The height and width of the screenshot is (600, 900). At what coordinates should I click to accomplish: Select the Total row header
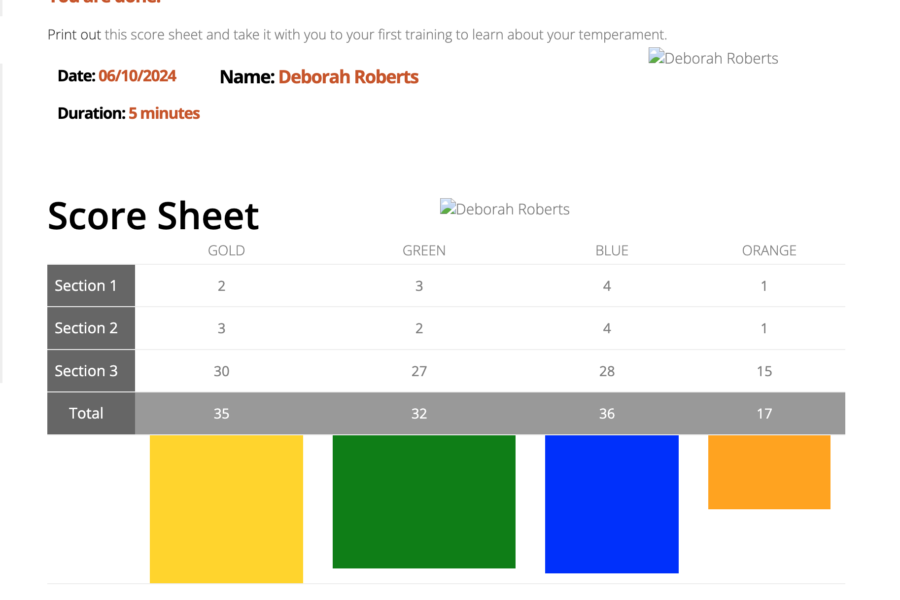(91, 413)
